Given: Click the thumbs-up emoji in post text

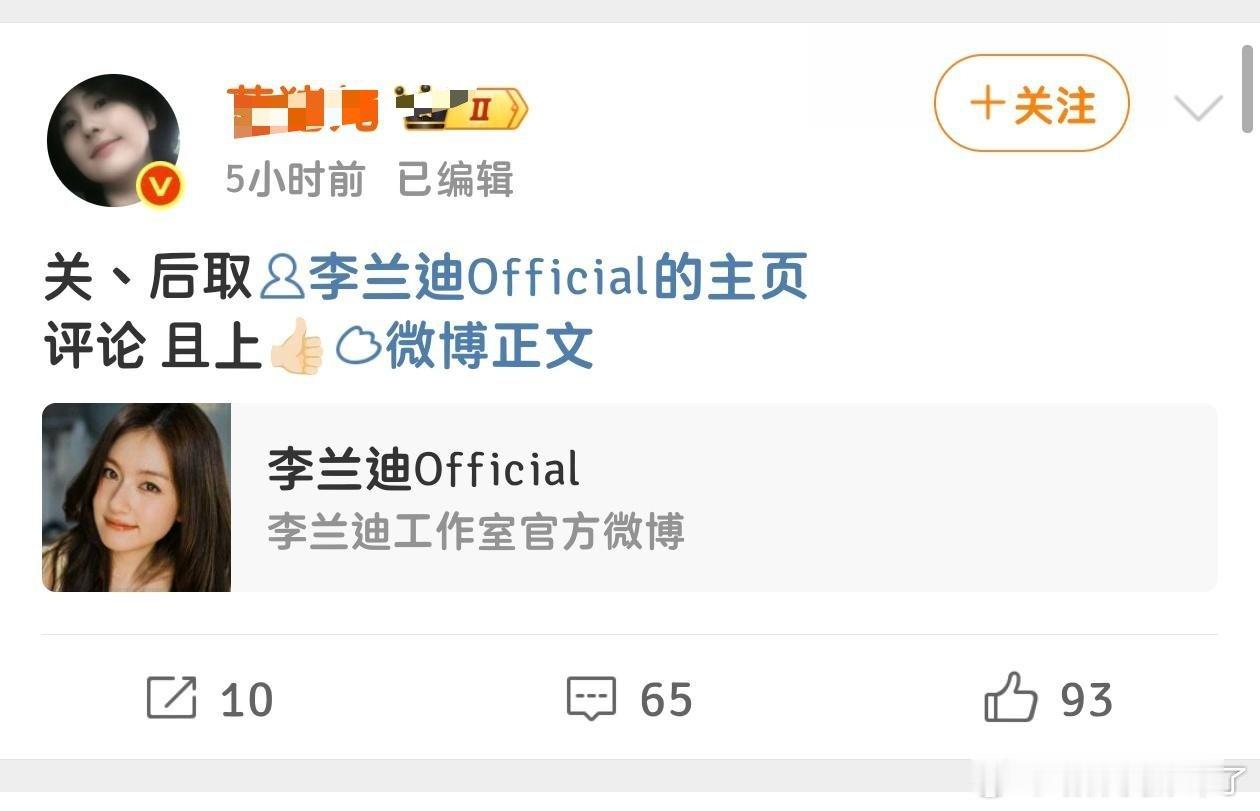Looking at the screenshot, I should pos(296,345).
